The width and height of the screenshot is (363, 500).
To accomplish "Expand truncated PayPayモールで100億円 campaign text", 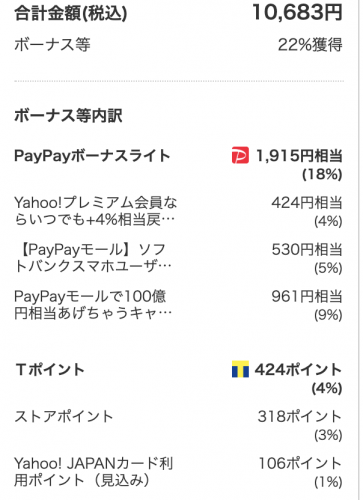I will [x=93, y=304].
